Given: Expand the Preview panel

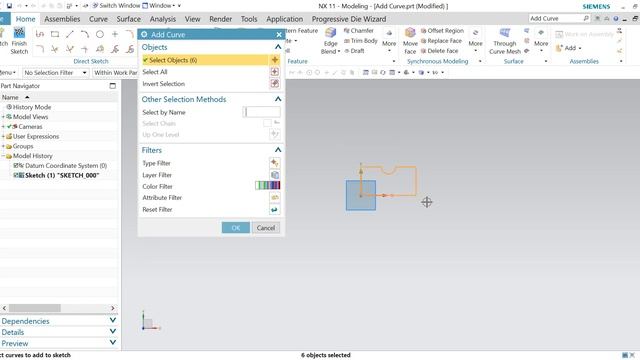Looking at the screenshot, I should tap(113, 343).
